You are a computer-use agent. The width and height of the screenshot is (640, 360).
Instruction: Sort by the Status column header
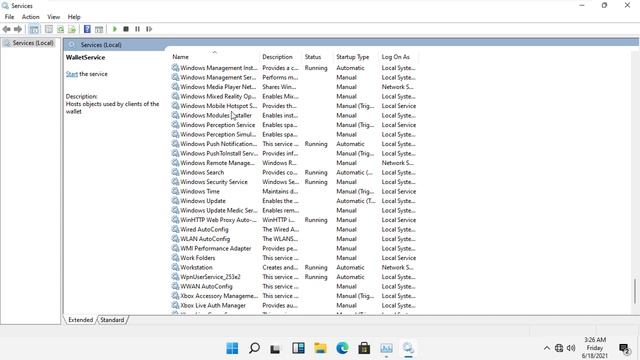(318, 57)
